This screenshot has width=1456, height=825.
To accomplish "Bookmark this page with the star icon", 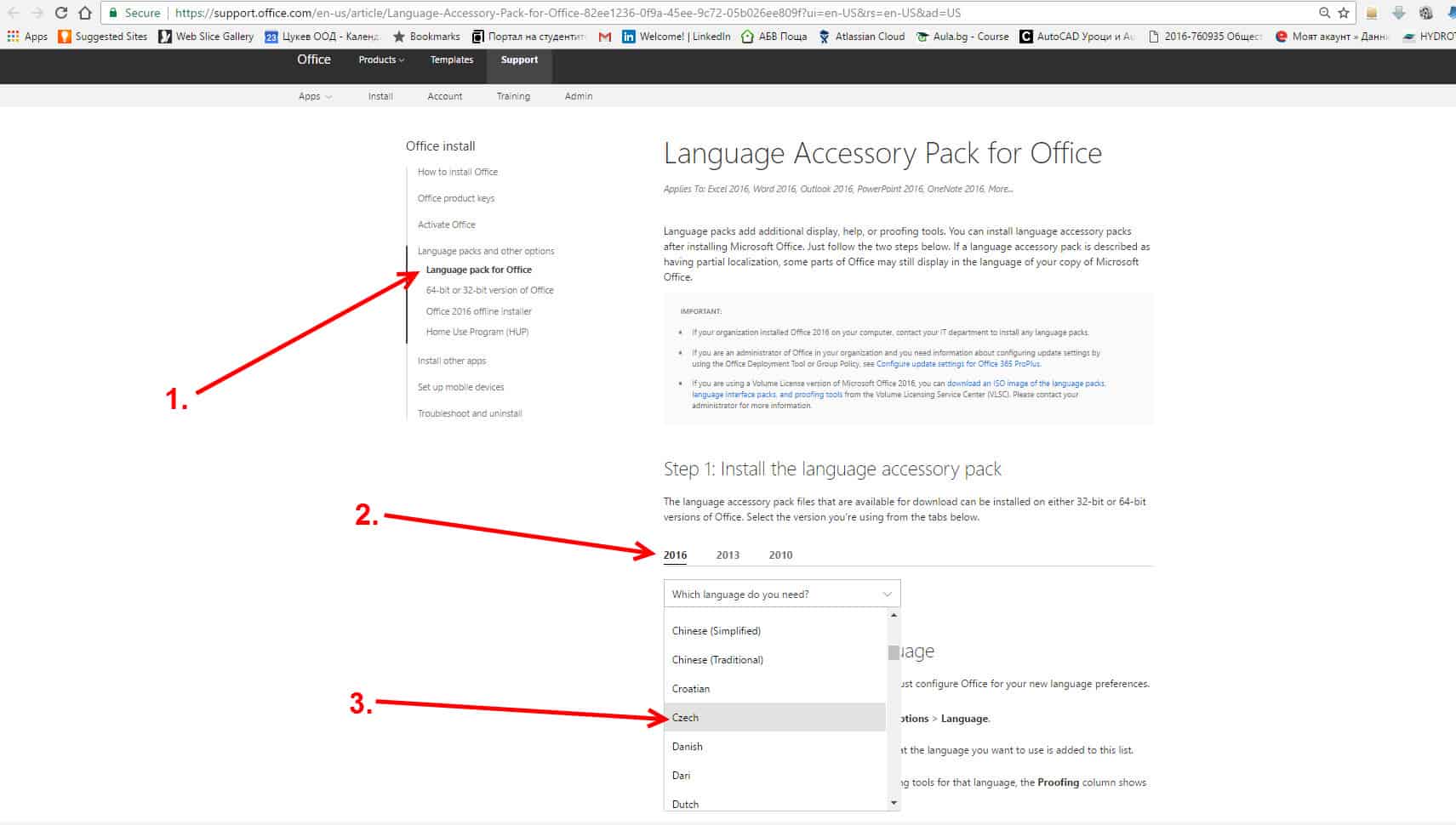I will point(1344,13).
